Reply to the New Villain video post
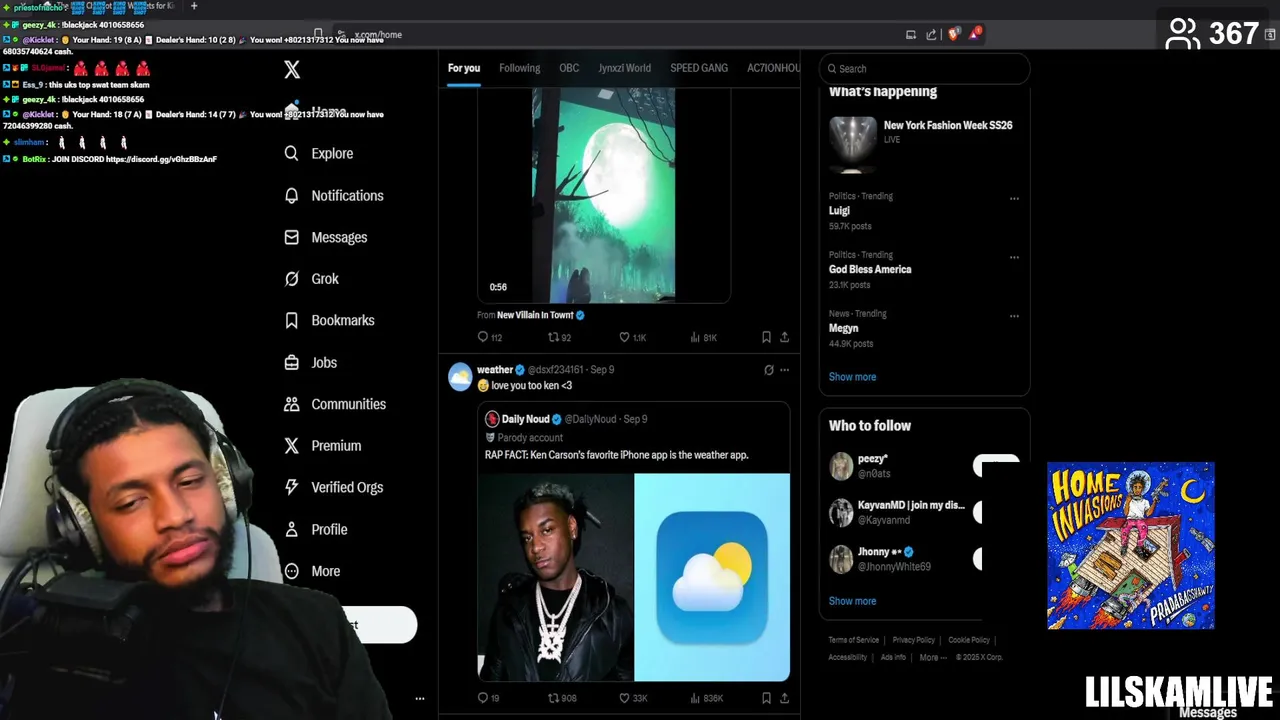This screenshot has height=720, width=1280. coord(489,338)
